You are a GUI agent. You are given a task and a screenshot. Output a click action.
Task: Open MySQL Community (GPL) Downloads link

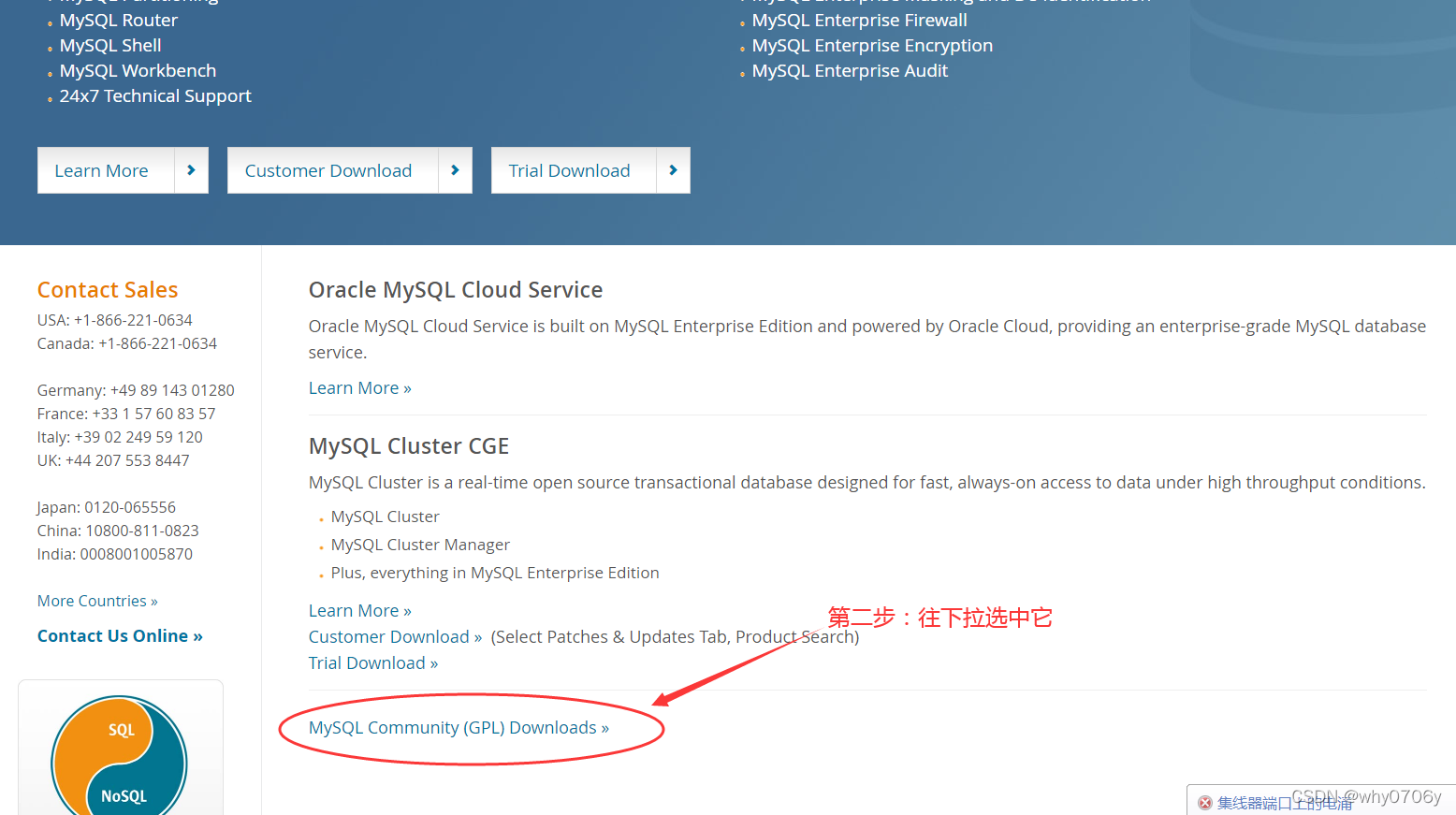459,728
